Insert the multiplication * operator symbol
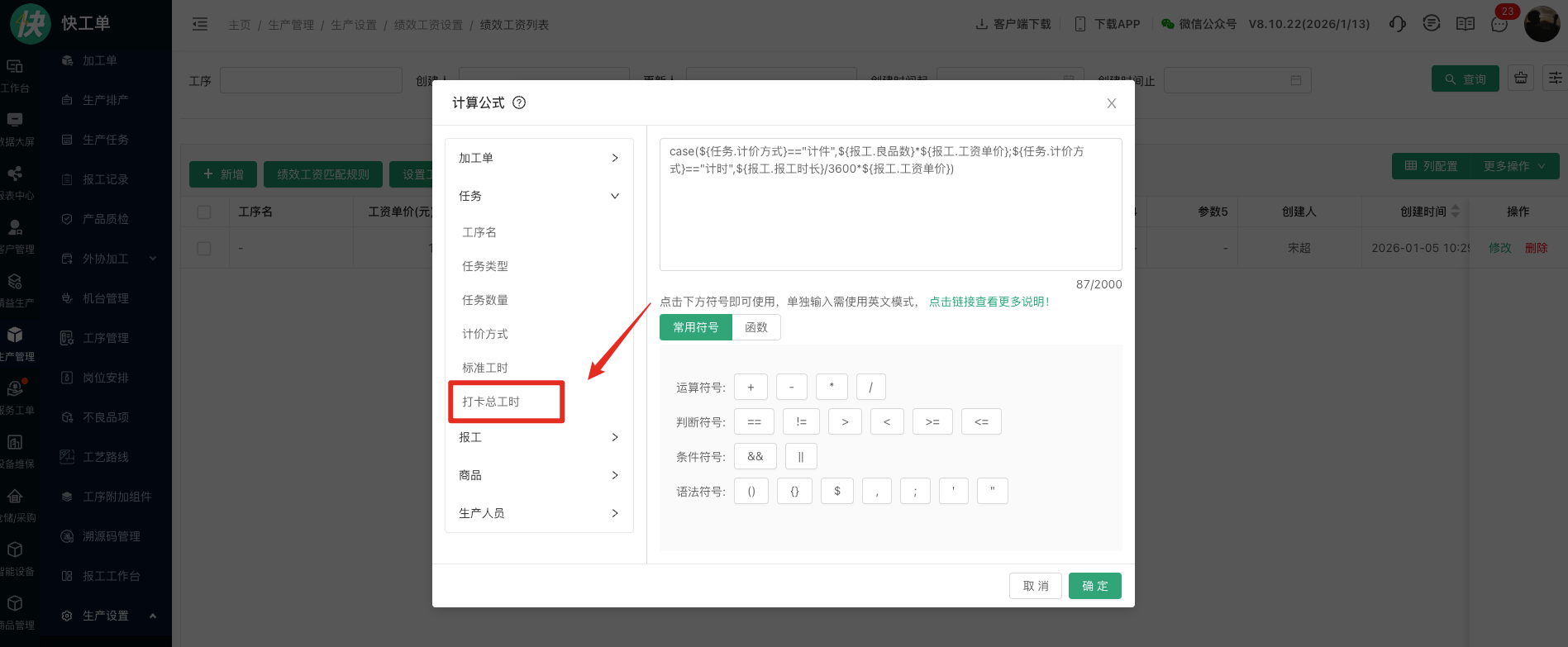Viewport: 1568px width, 647px height. click(x=831, y=387)
